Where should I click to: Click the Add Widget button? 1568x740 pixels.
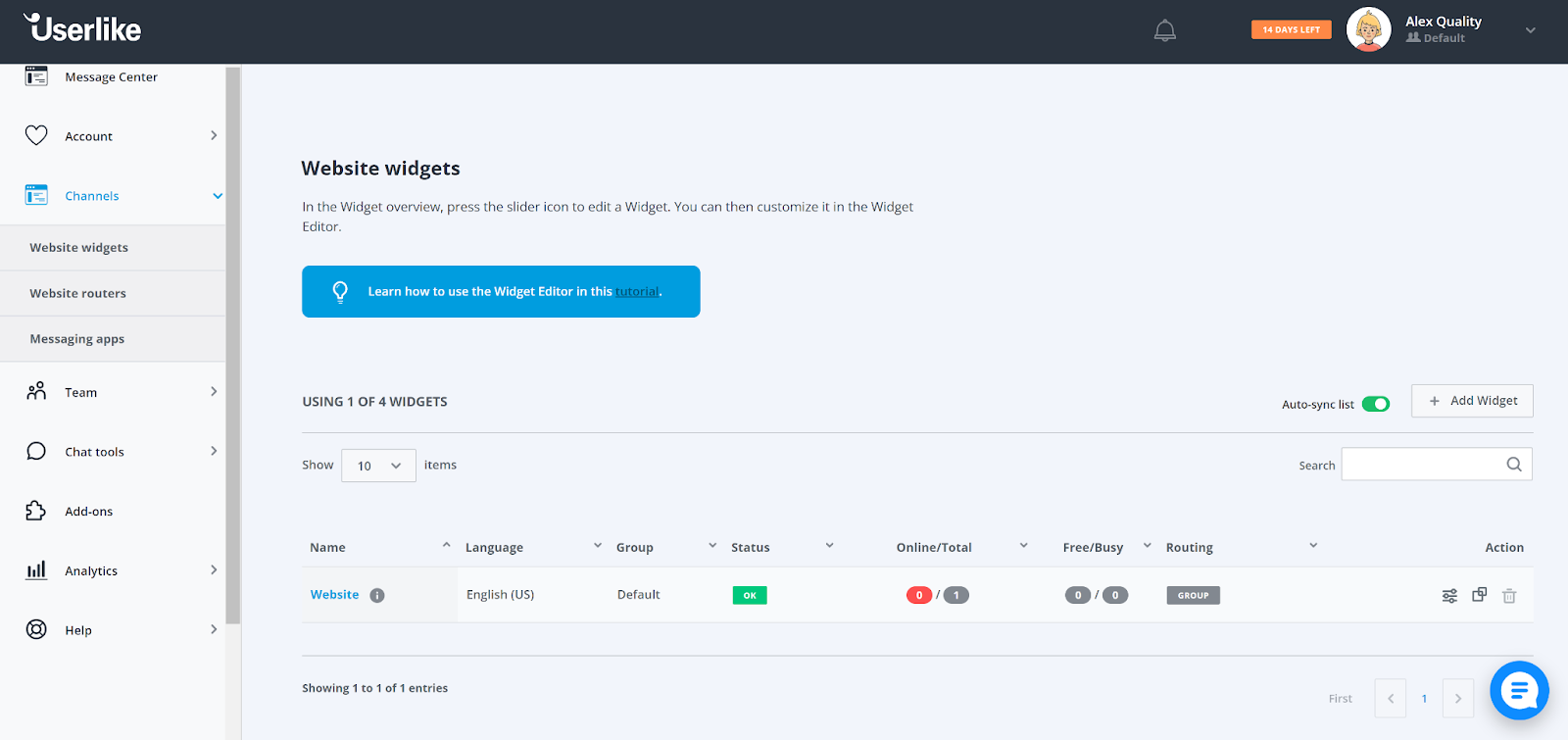1472,401
